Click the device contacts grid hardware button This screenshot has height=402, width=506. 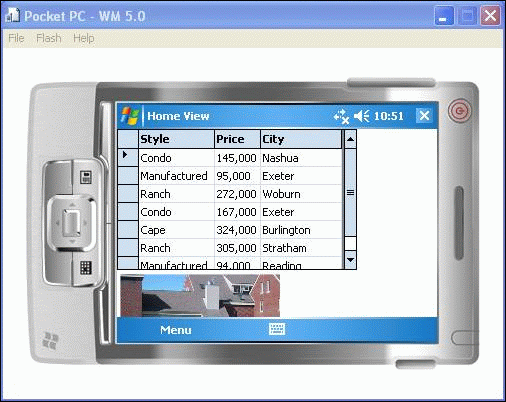pyautogui.click(x=86, y=268)
